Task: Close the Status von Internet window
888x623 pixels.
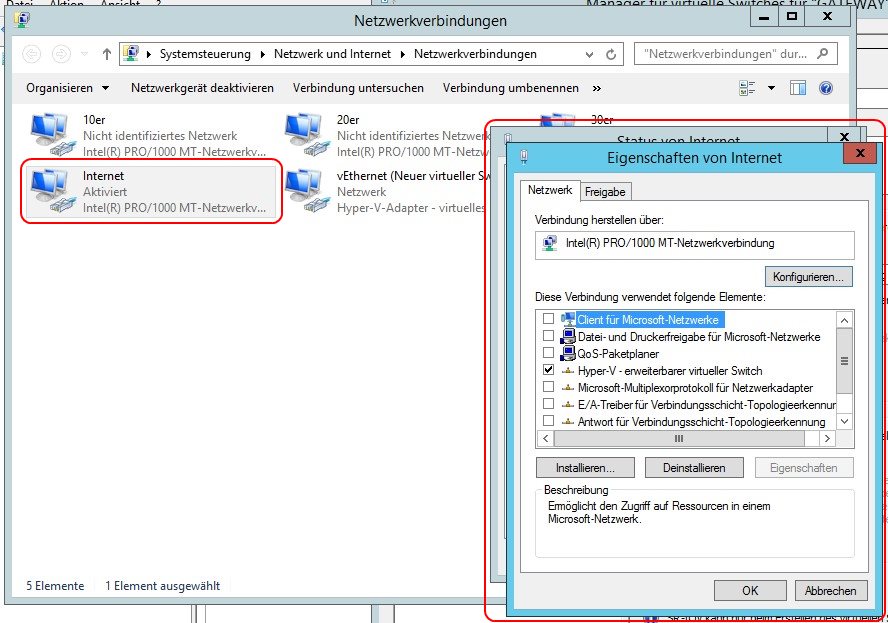Action: click(x=844, y=136)
